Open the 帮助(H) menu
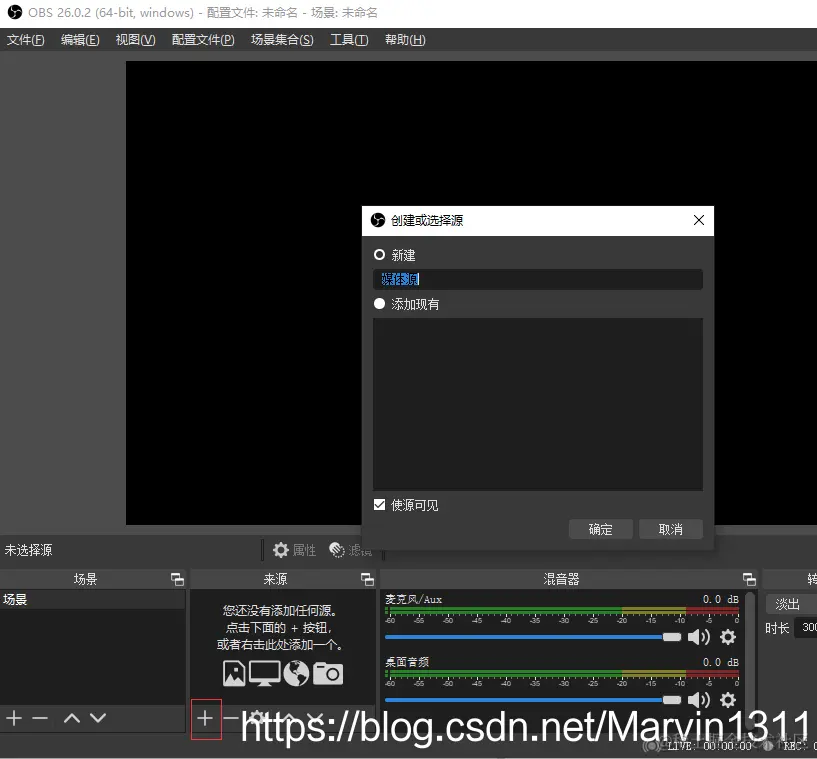817x759 pixels. (405, 40)
